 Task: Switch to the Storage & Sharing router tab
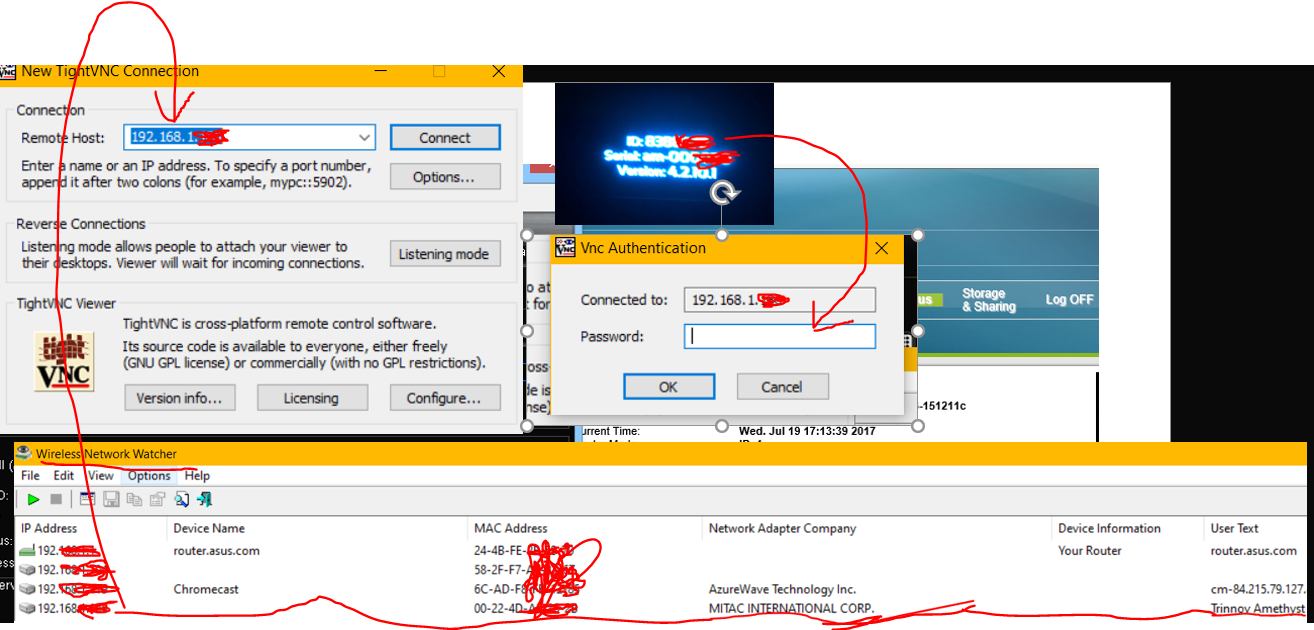pyautogui.click(x=988, y=300)
